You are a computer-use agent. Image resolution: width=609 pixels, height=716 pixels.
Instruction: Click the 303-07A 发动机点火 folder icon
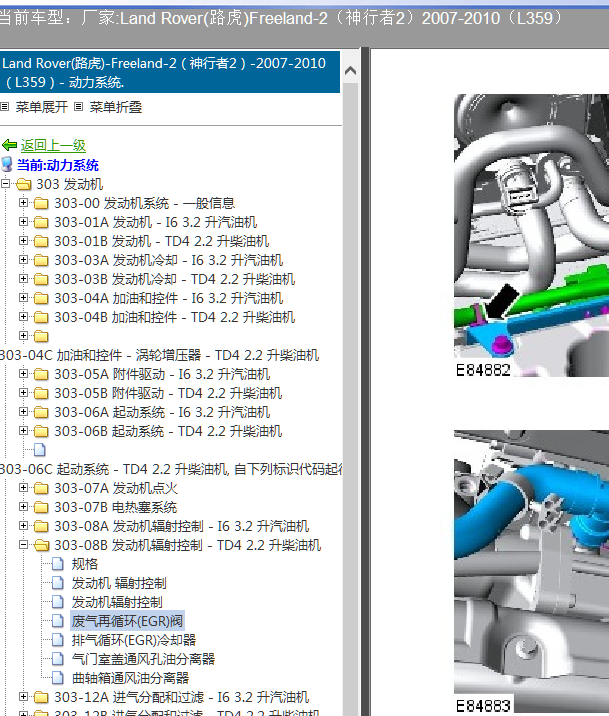coord(41,489)
